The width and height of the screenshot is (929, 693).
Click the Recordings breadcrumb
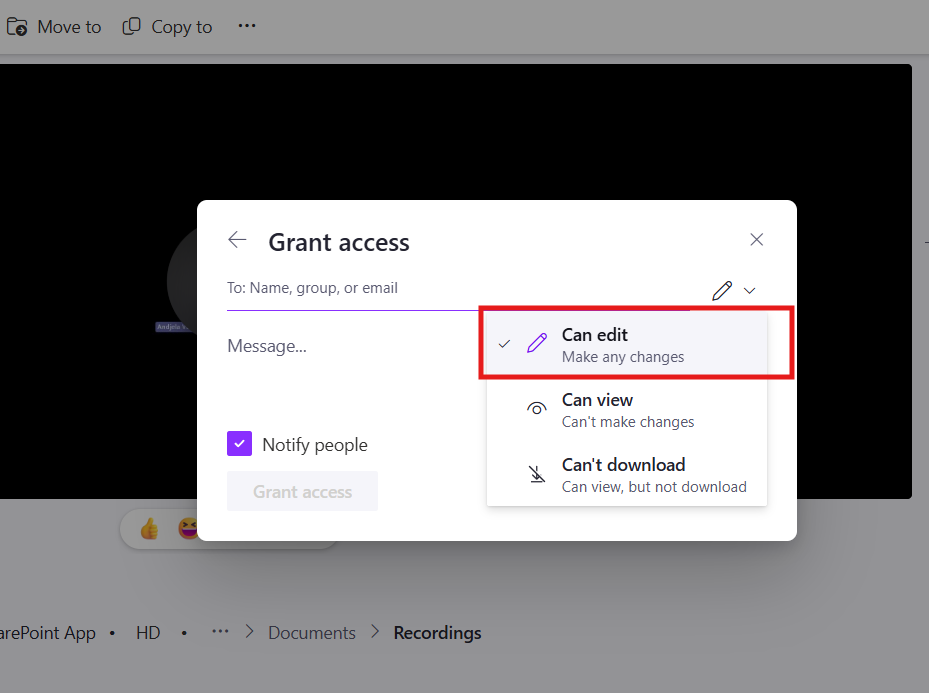437,633
